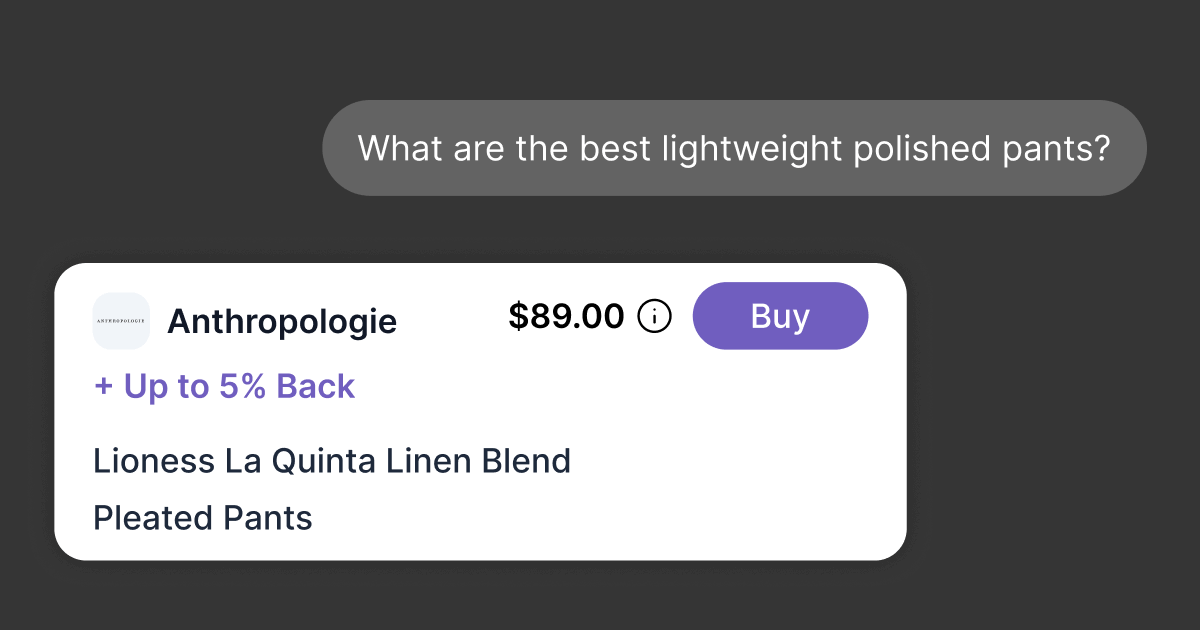Click the info icon beside $89.00
The height and width of the screenshot is (630, 1200).
click(x=654, y=317)
